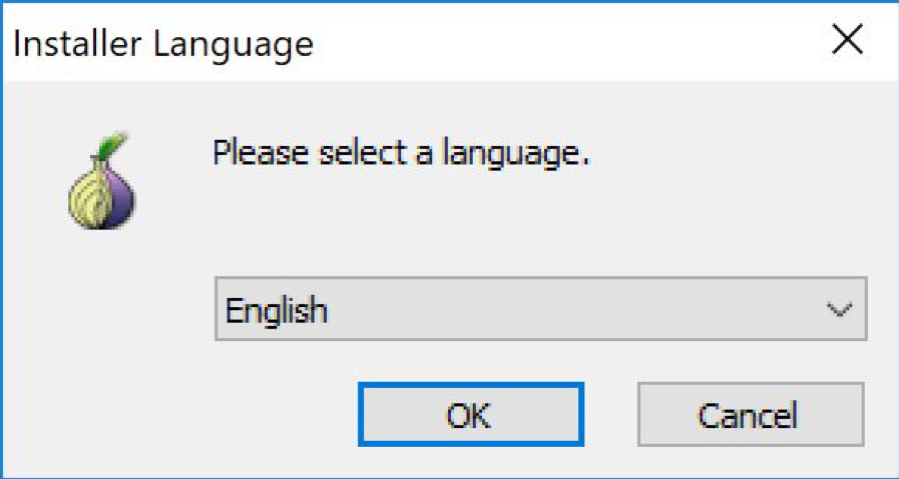This screenshot has height=479, width=899.
Task: Open the English language combo box
Action: pyautogui.click(x=541, y=309)
